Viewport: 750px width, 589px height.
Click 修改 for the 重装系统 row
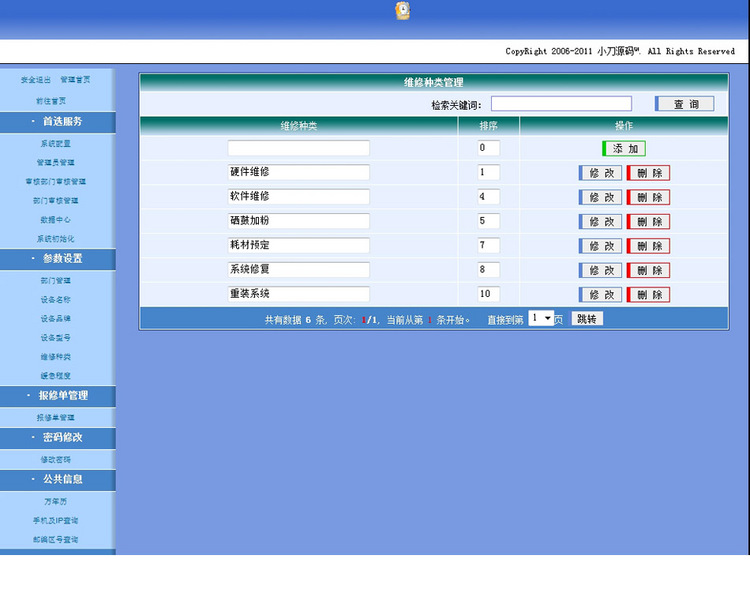[x=600, y=295]
